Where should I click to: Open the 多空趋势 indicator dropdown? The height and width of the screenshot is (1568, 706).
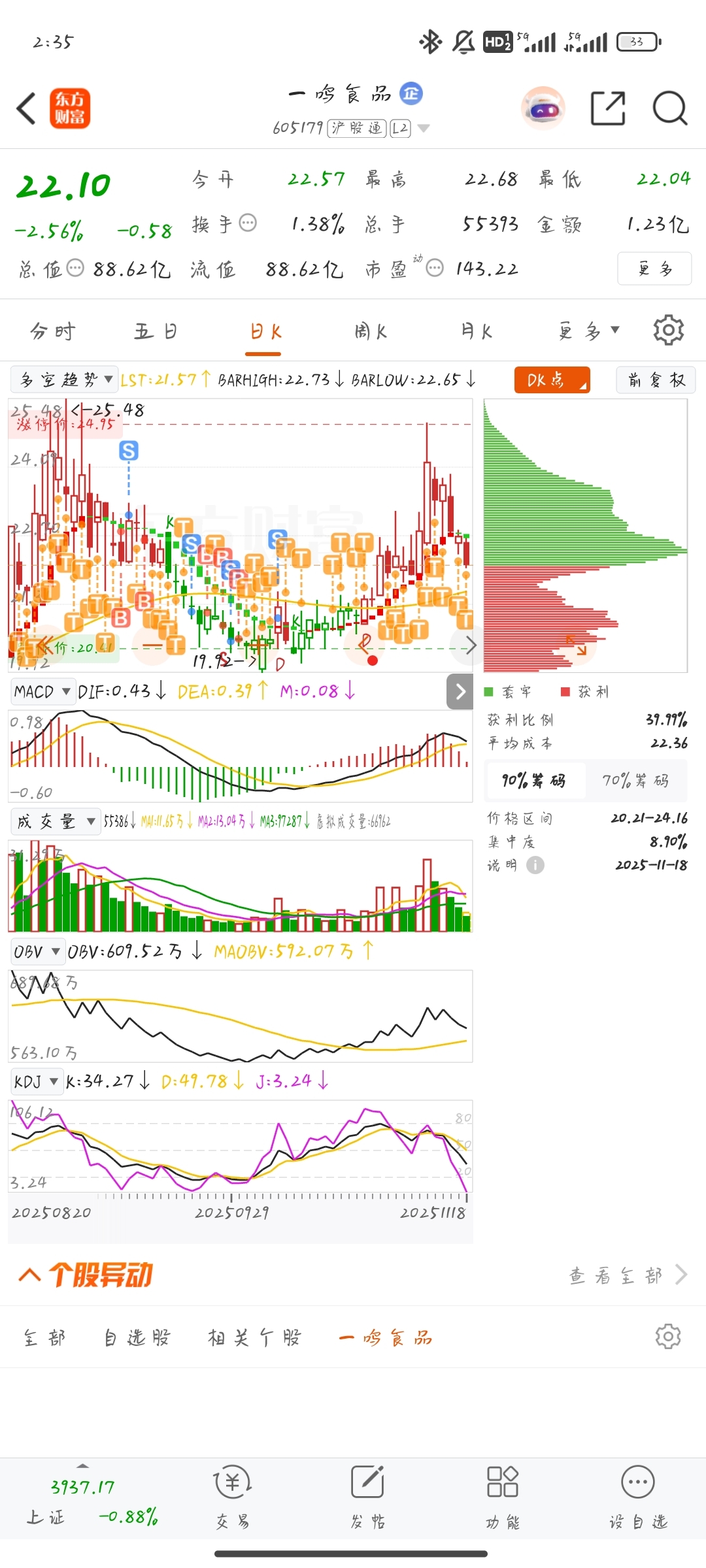click(x=63, y=380)
